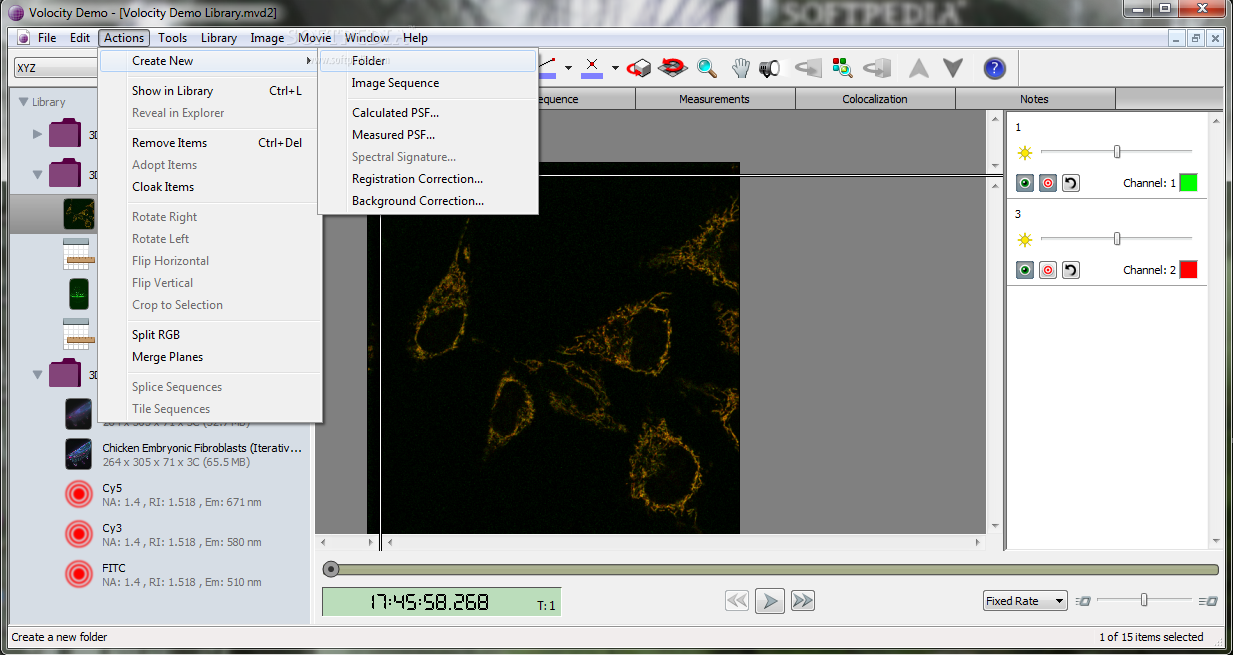Choose Measured PSF... option
The width and height of the screenshot is (1233, 655).
coord(428,135)
